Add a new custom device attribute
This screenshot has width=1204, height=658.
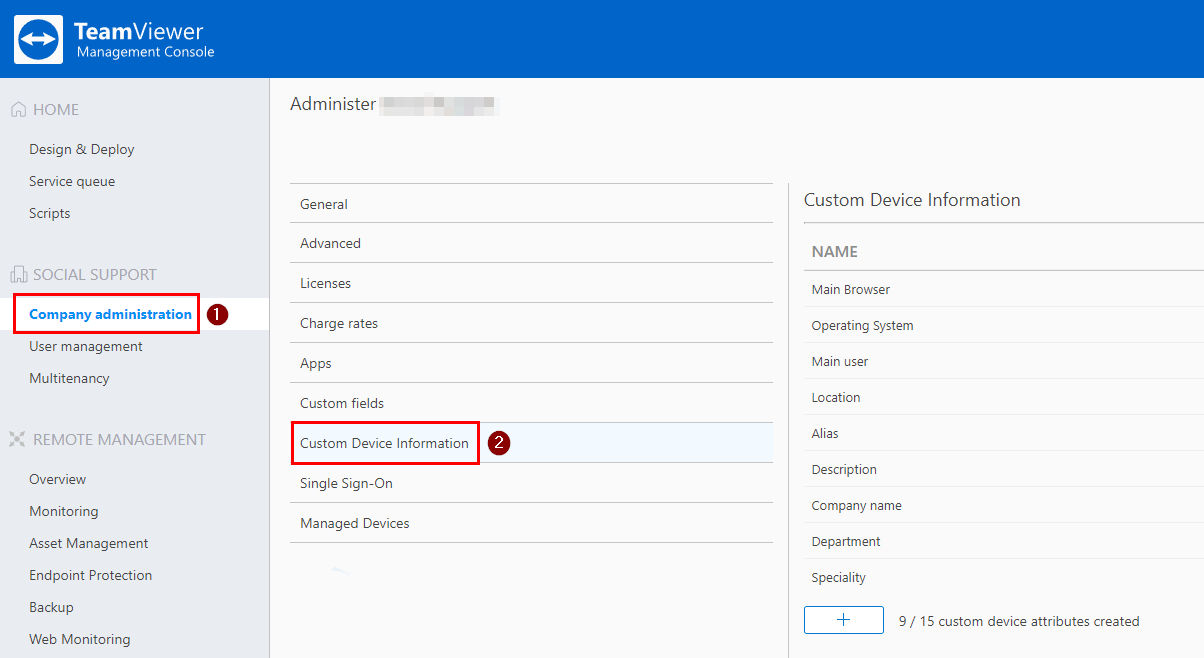tap(844, 620)
